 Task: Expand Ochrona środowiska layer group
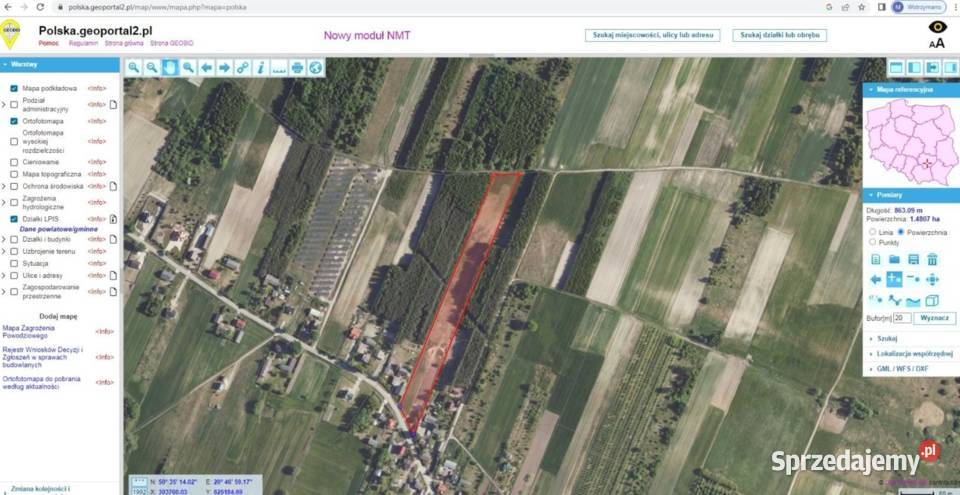(4, 186)
